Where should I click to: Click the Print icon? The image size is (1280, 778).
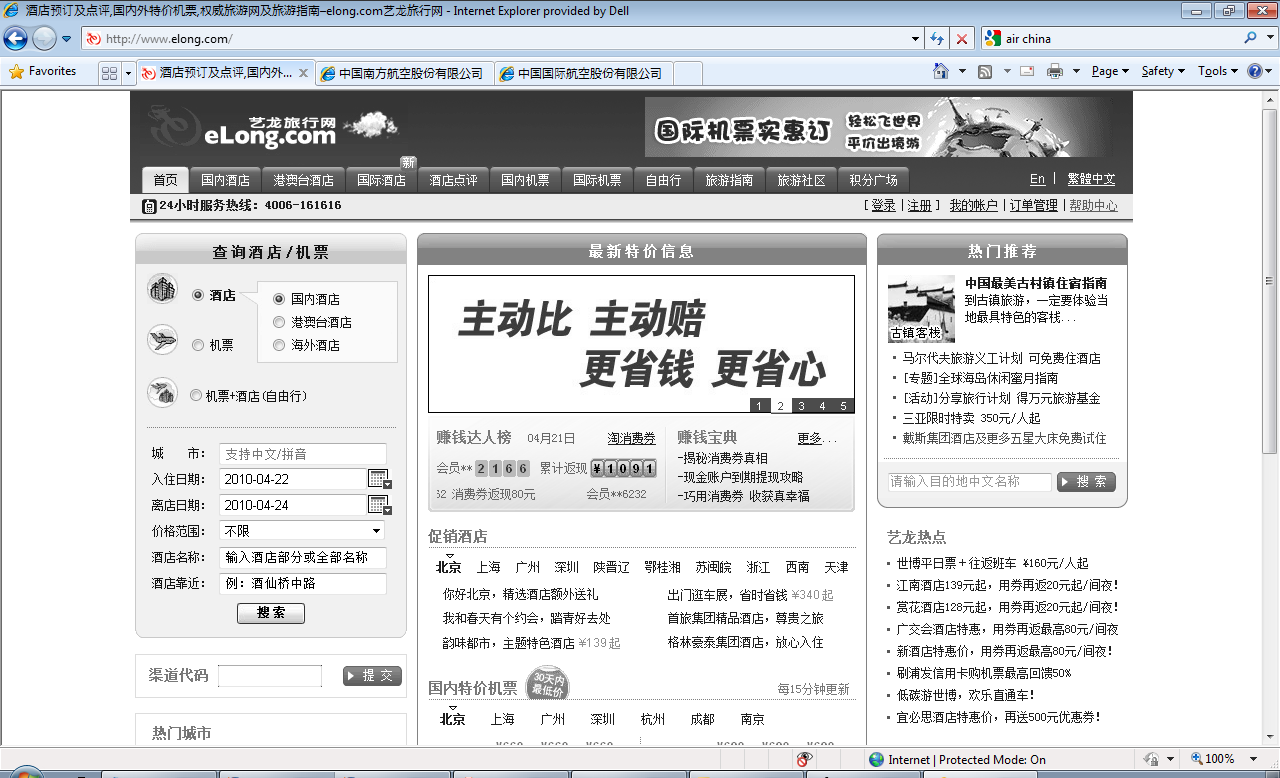point(1054,71)
